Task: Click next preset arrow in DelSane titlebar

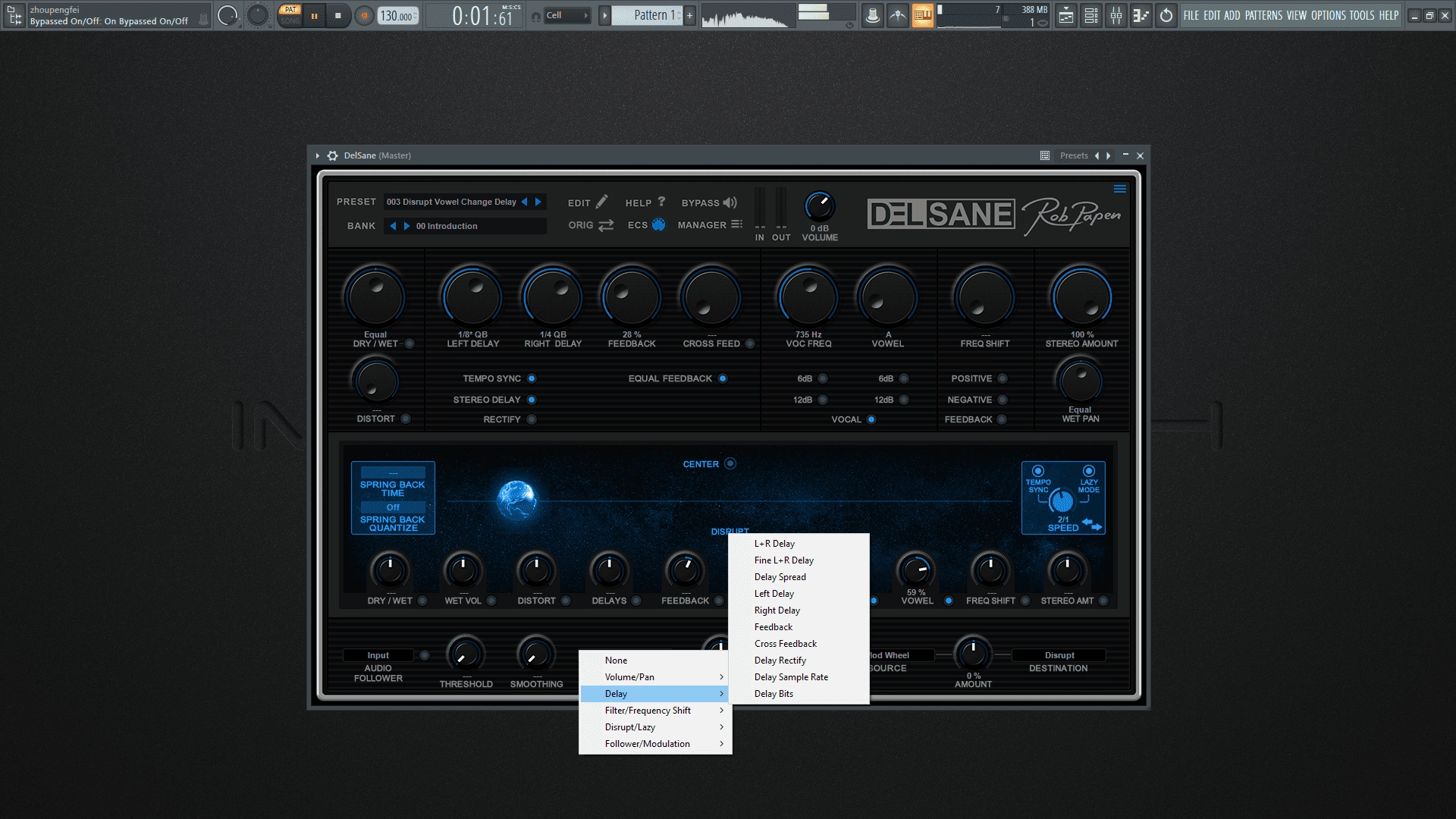Action: [x=1109, y=155]
